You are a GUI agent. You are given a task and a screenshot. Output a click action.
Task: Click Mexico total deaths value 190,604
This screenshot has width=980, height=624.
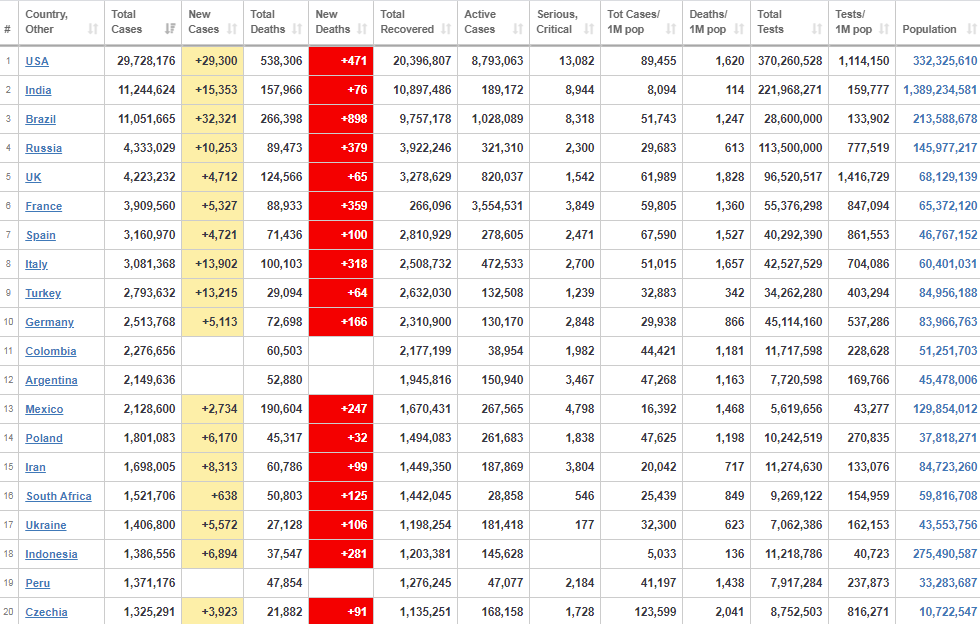(281, 409)
